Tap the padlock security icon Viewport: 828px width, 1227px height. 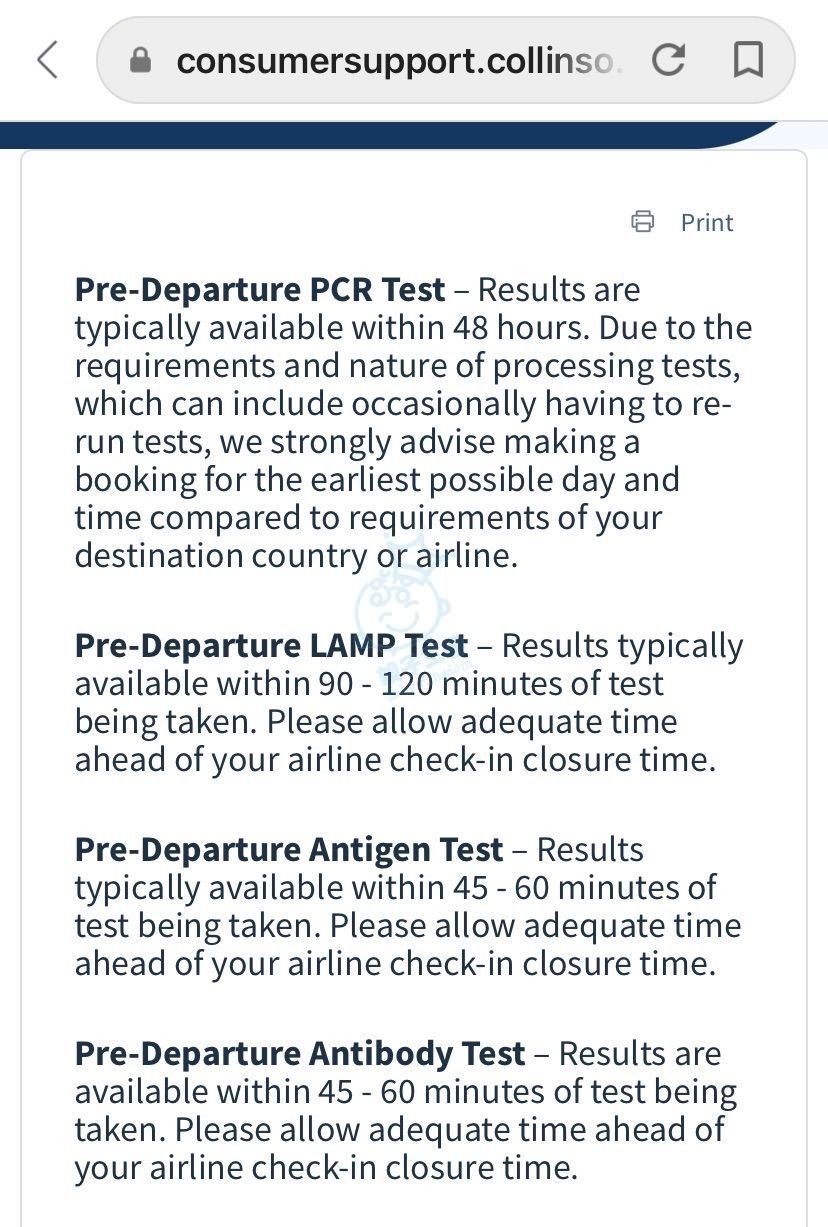click(x=141, y=61)
